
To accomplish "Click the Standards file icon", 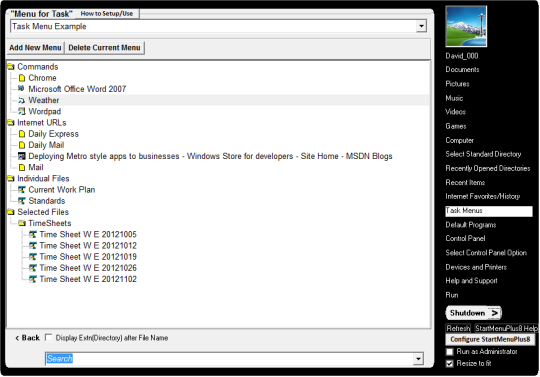I will click(x=22, y=201).
